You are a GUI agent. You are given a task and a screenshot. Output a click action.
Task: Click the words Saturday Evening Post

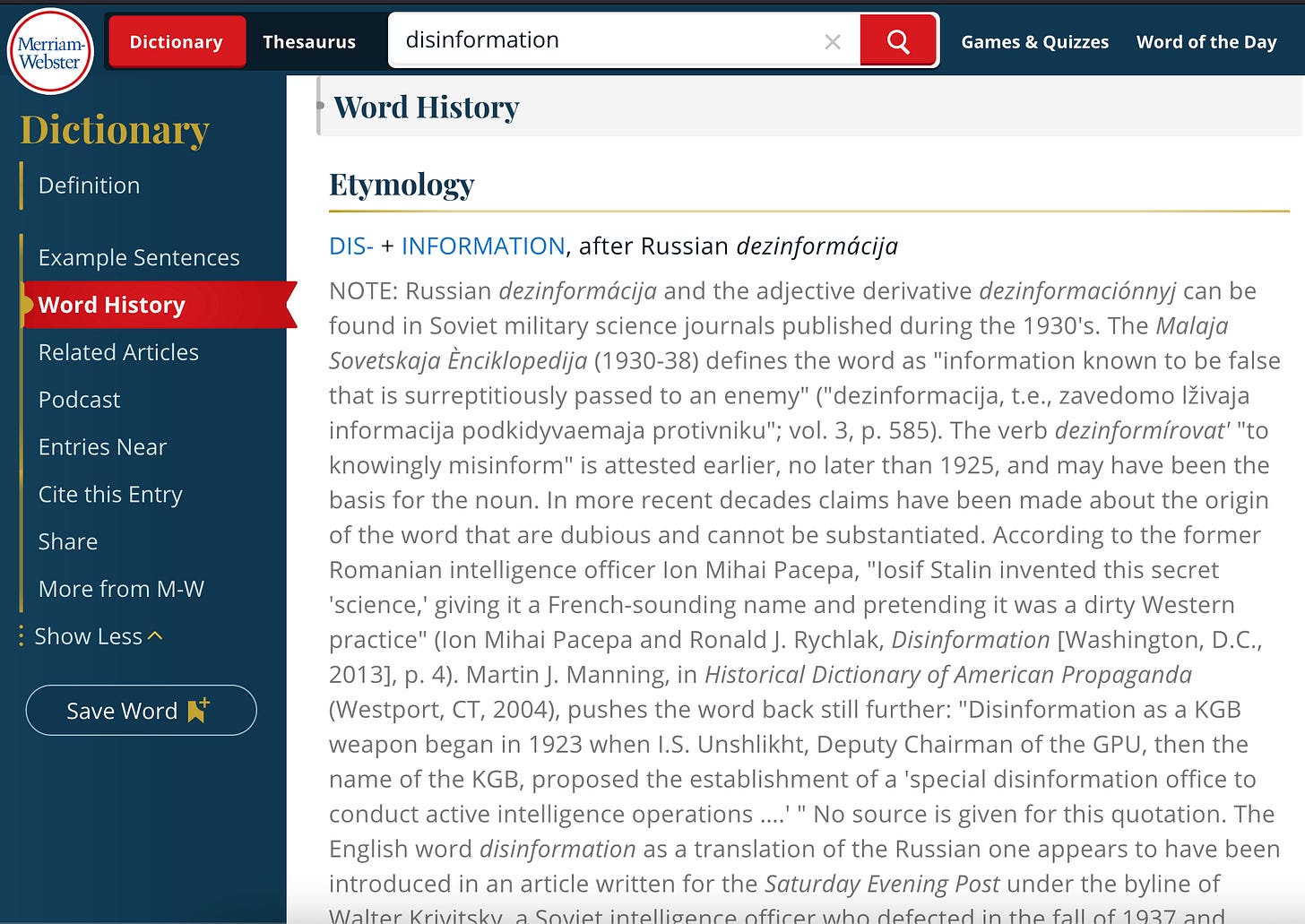[x=882, y=884]
